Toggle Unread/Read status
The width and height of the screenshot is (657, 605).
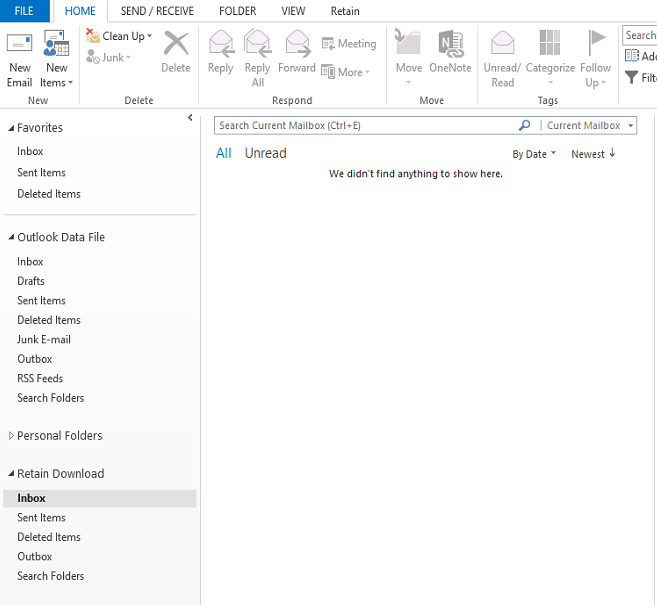502,59
